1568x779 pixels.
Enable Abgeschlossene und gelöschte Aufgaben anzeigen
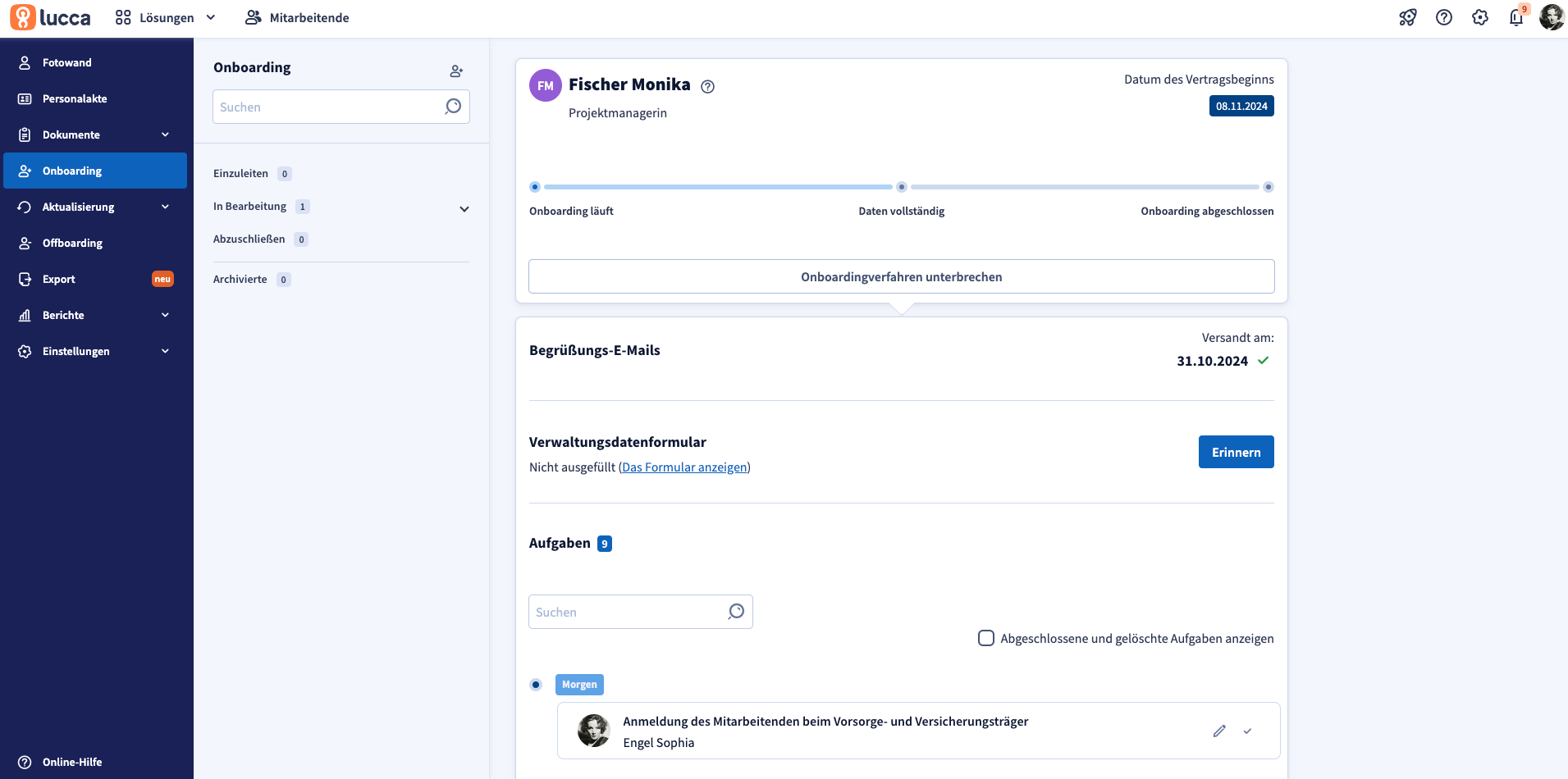(x=986, y=638)
